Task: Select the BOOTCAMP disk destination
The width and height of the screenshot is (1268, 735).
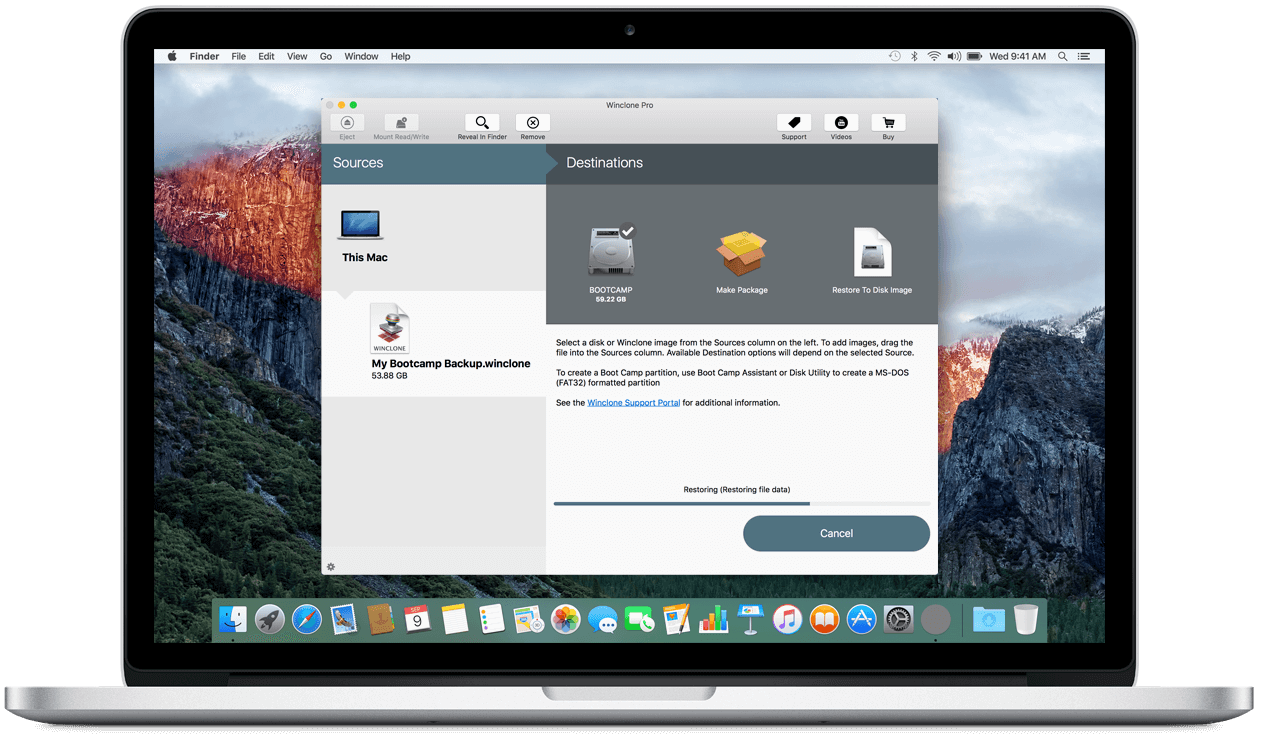Action: [x=611, y=262]
